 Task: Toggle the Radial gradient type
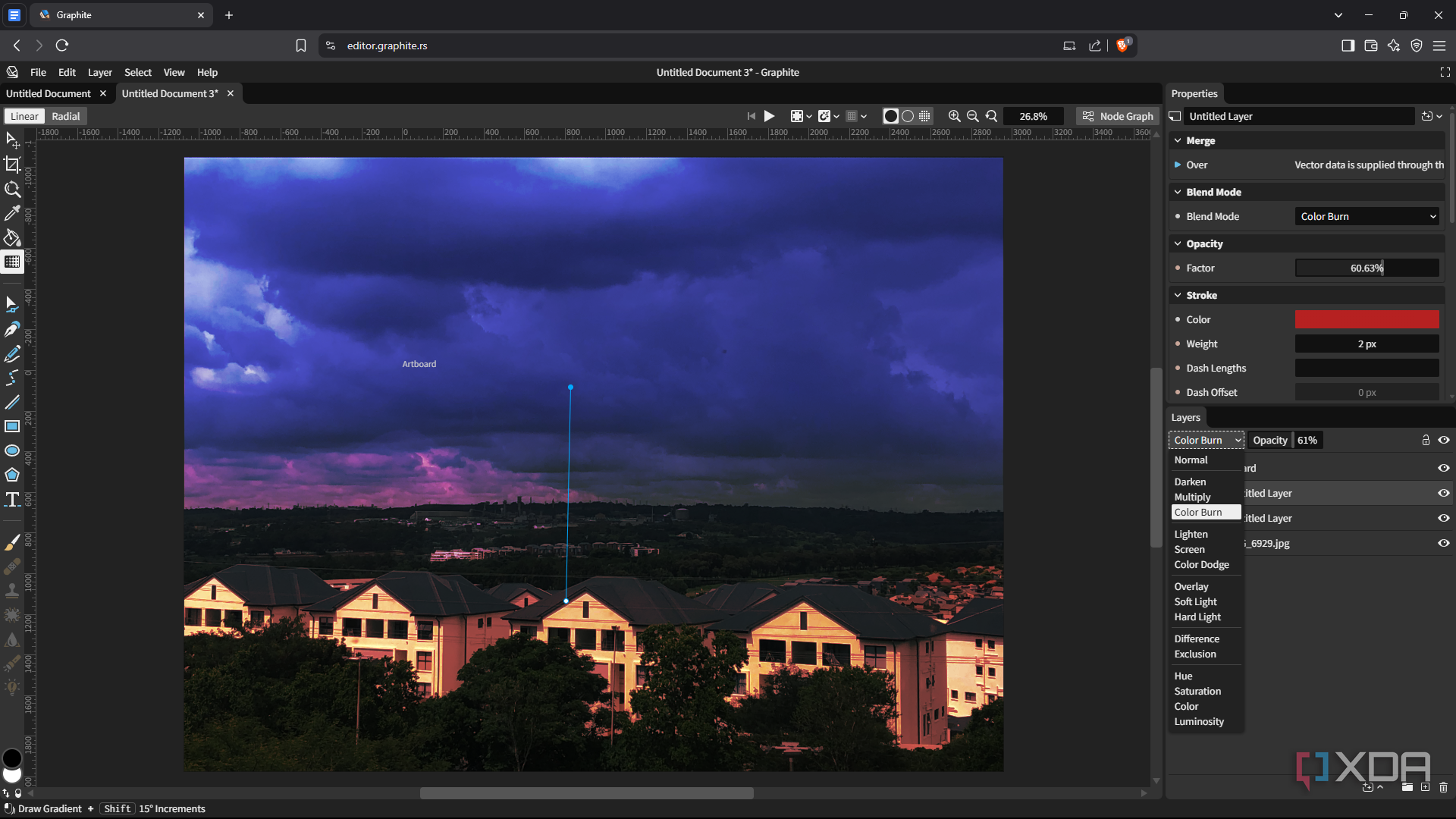click(65, 116)
